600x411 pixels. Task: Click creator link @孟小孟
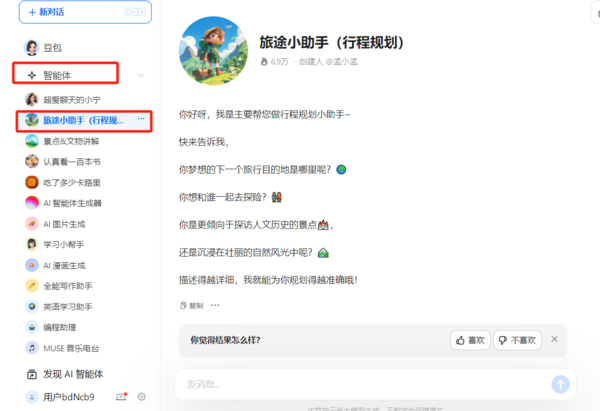click(x=340, y=62)
